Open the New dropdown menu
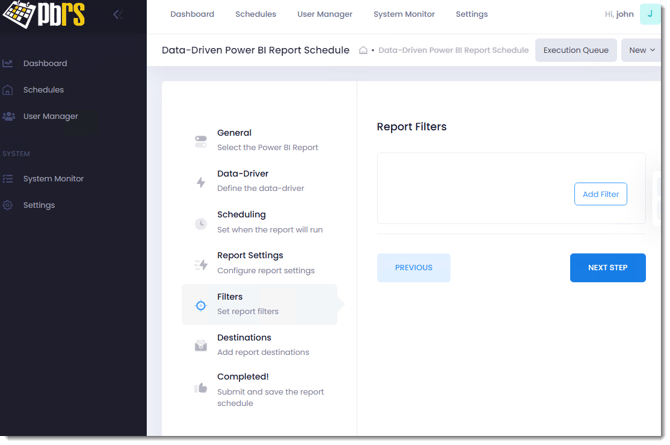The image size is (670, 445). click(641, 50)
